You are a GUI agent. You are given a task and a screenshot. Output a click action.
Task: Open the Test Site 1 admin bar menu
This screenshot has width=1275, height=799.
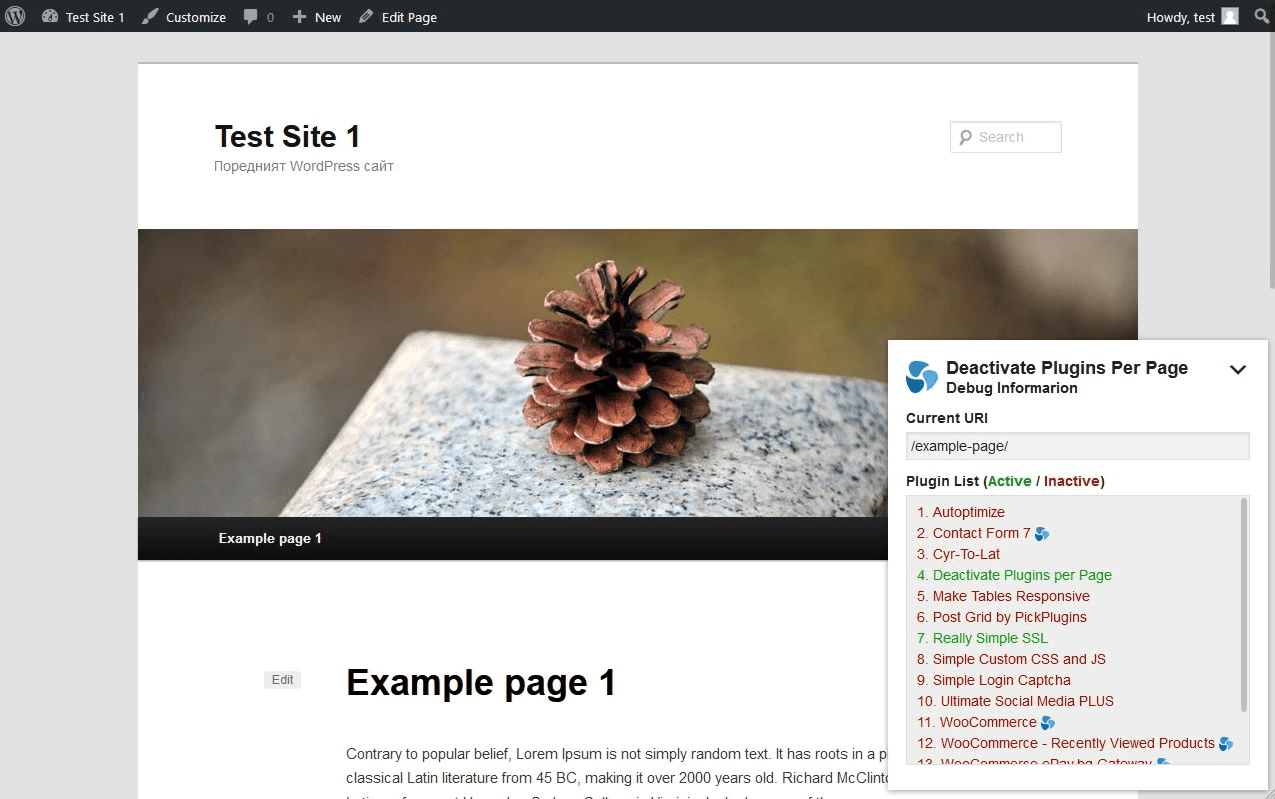tap(83, 16)
